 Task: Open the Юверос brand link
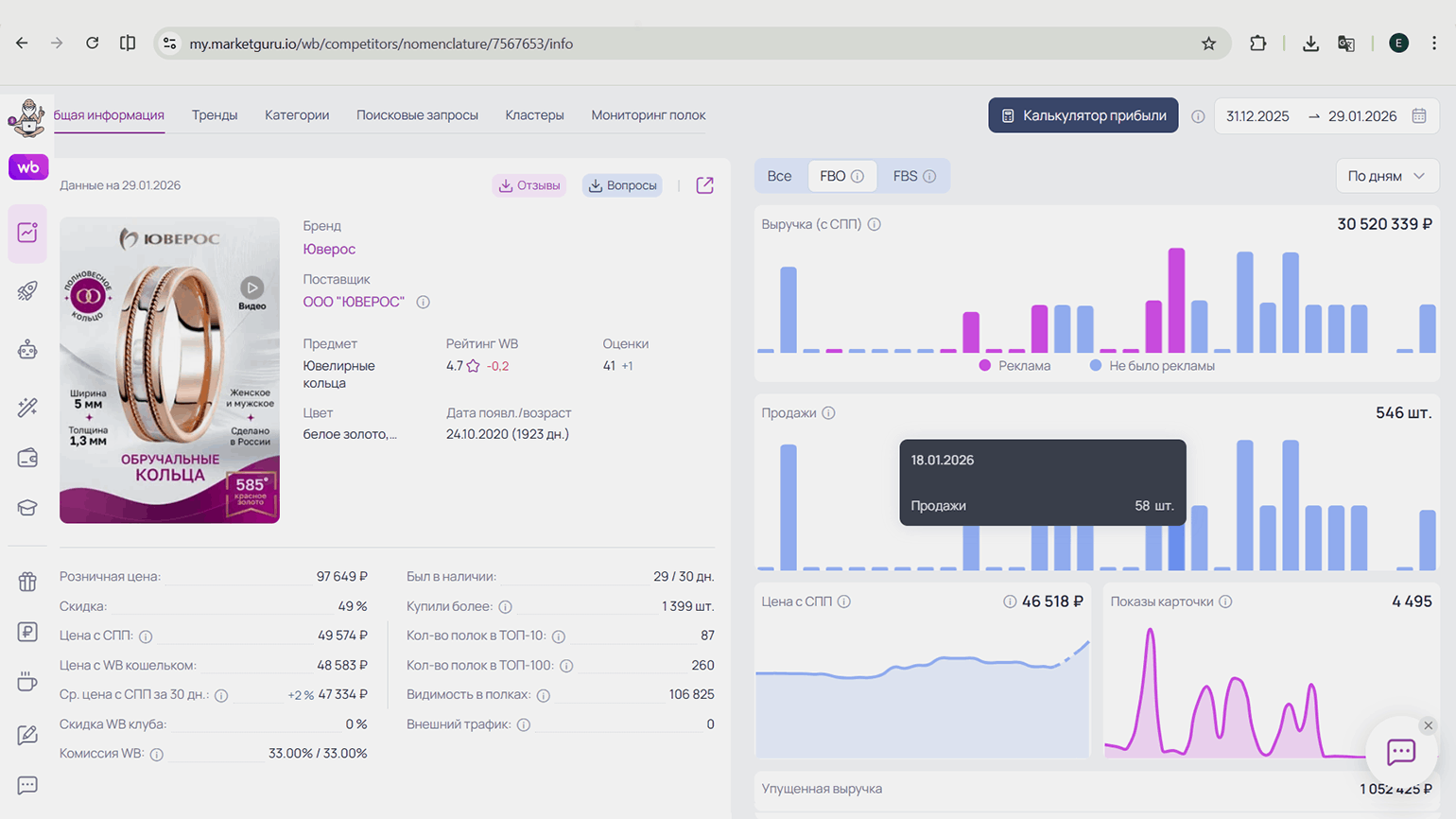pos(329,249)
